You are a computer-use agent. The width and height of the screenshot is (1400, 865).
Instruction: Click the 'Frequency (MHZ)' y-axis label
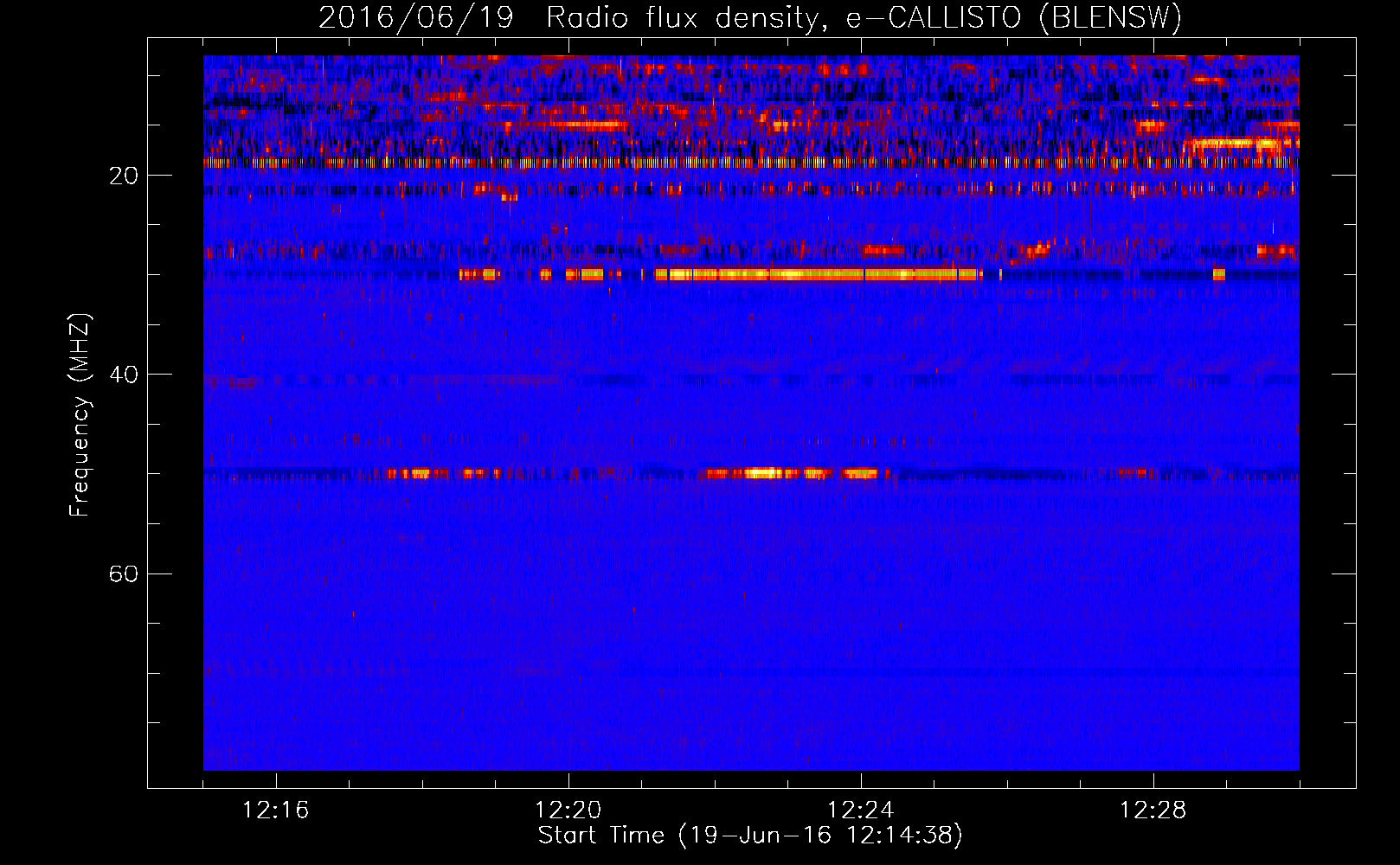click(80, 414)
